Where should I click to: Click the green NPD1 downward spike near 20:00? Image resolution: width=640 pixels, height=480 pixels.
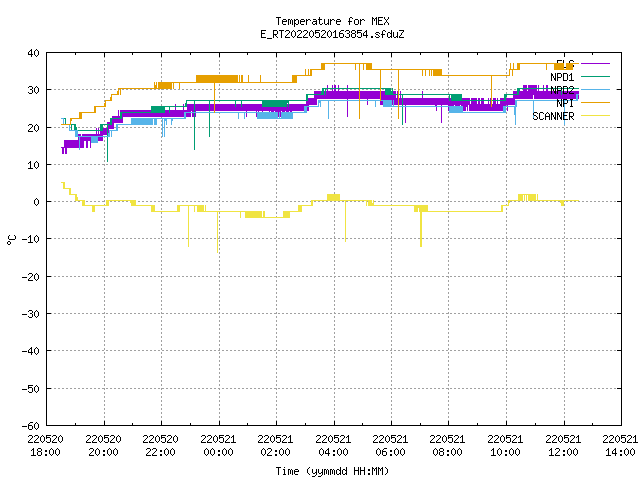107,148
